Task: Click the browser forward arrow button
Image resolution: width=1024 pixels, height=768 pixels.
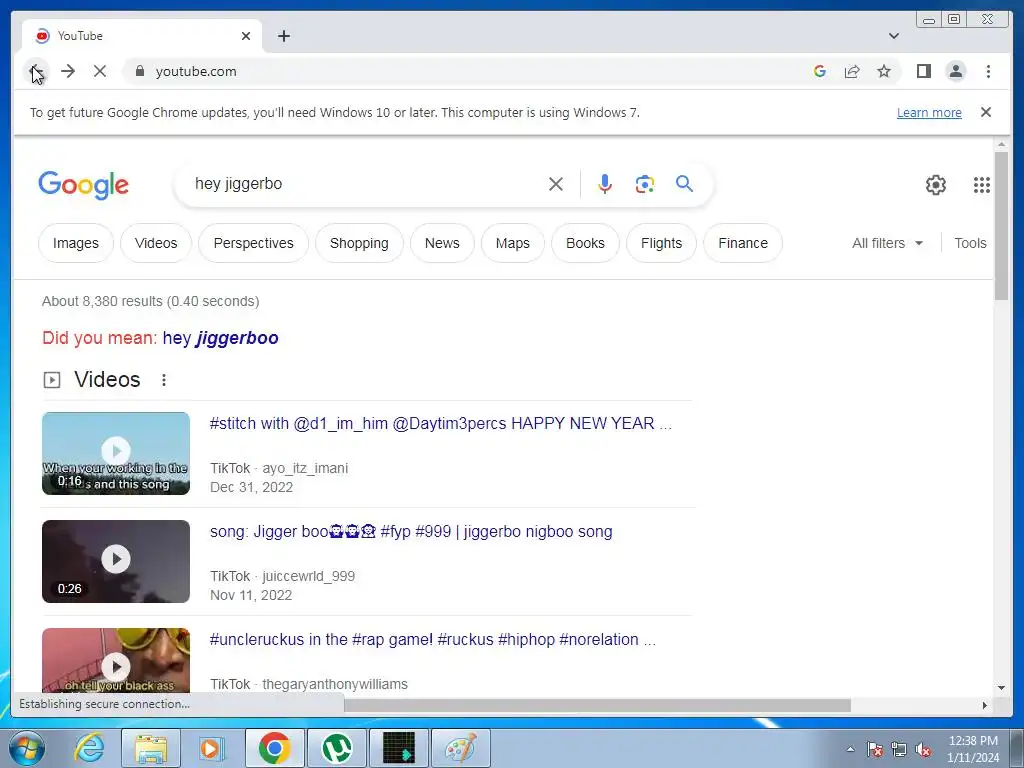Action: [x=68, y=71]
